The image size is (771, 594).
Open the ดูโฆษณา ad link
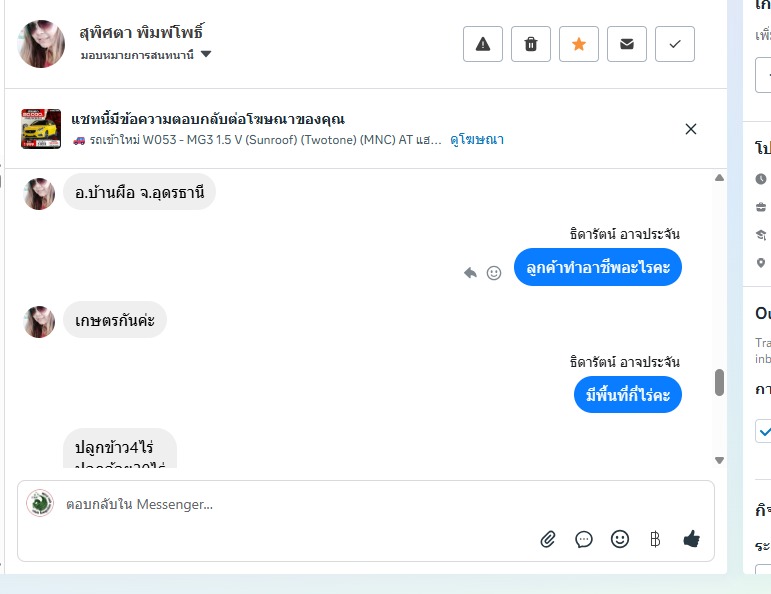click(477, 140)
